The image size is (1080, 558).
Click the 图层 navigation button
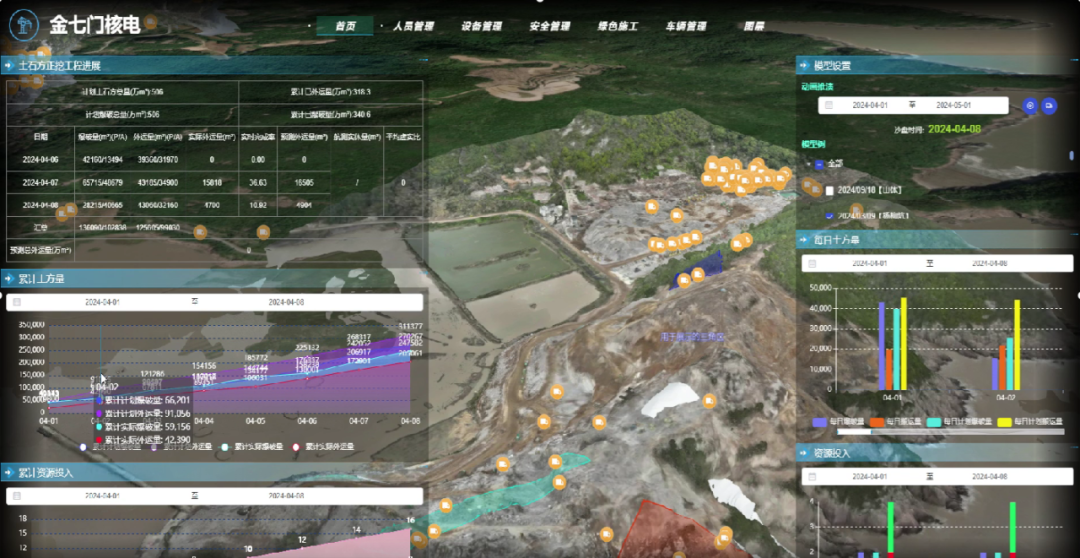click(x=754, y=27)
